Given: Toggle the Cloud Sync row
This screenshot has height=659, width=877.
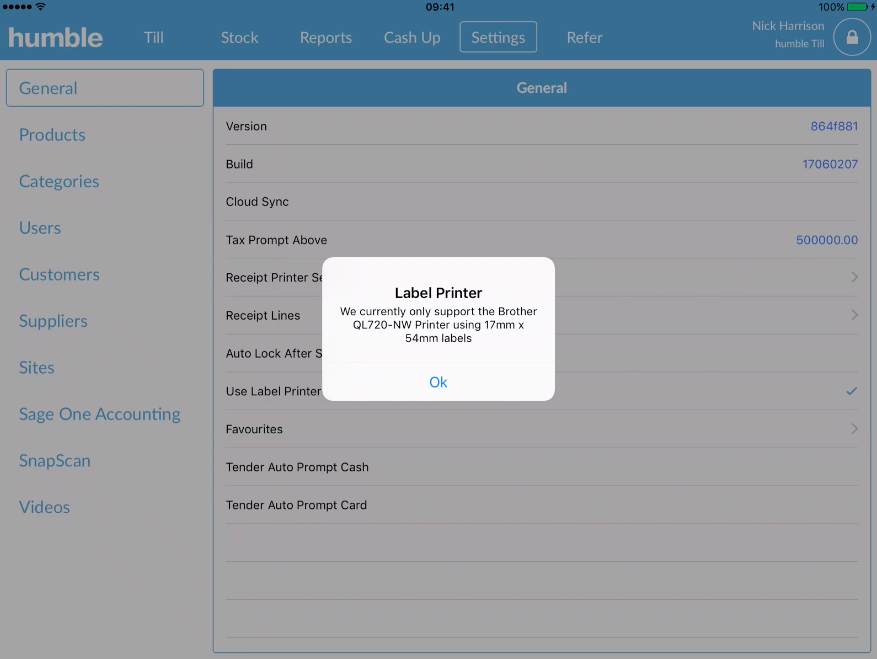Looking at the screenshot, I should 541,202.
